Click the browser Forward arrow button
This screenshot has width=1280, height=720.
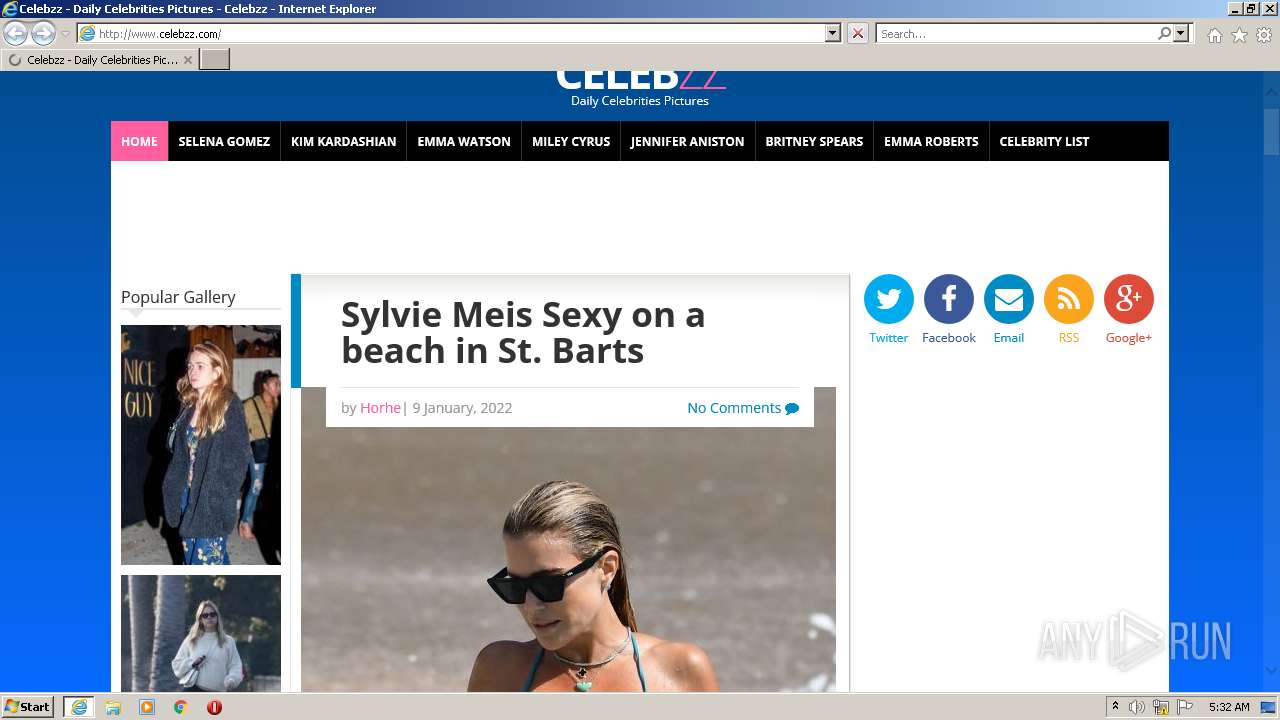click(x=43, y=34)
